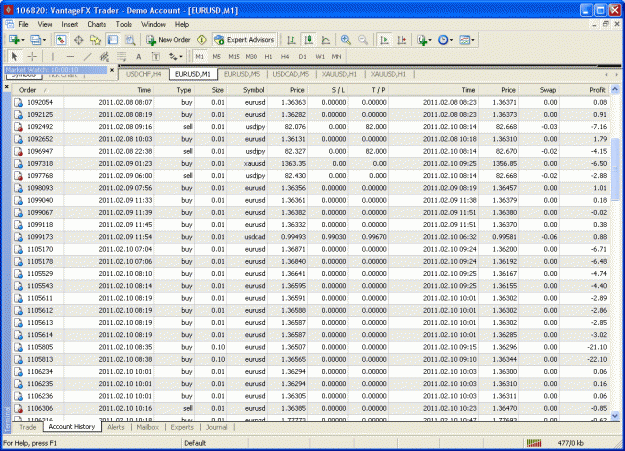Open the Charts menu
This screenshot has width=625, height=451.
(x=96, y=24)
